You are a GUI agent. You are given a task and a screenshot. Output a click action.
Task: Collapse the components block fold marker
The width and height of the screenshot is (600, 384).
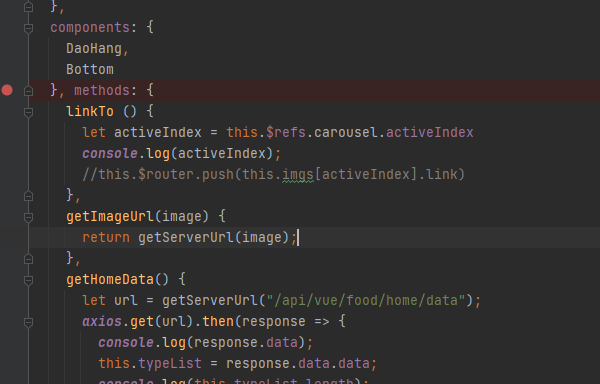28,28
